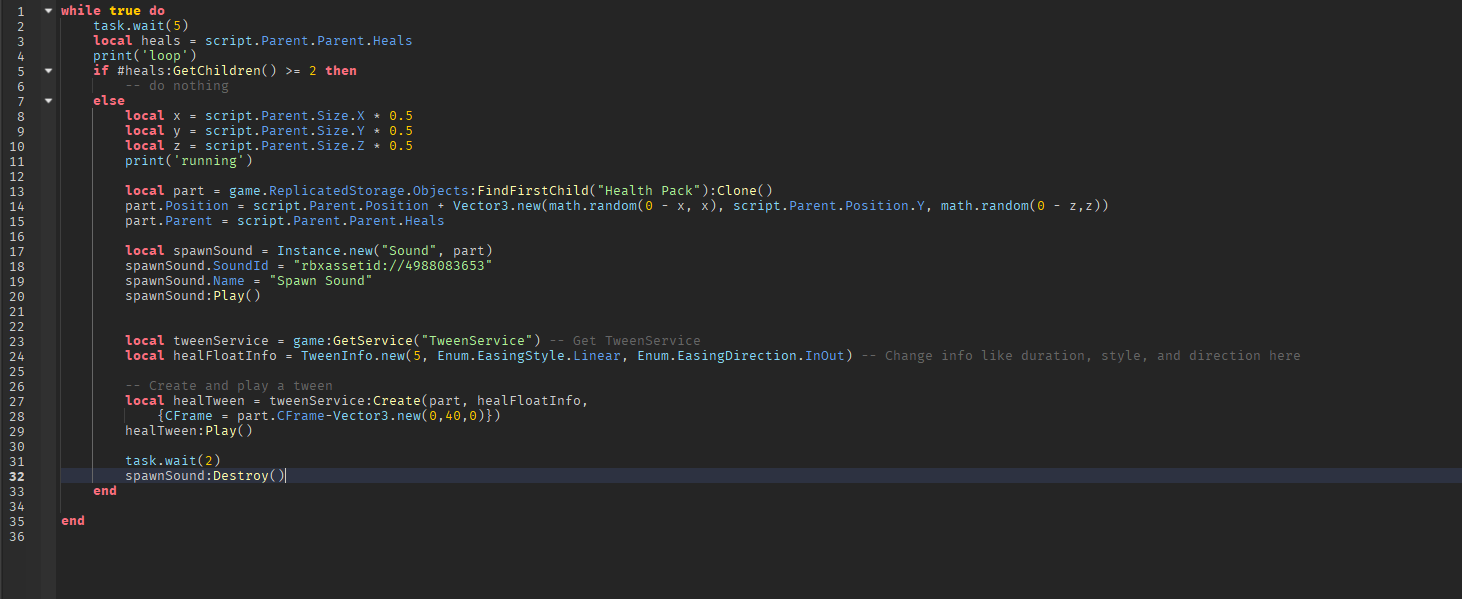The width and height of the screenshot is (1462, 599).
Task: Click the final 'end' on line 35
Action: 73,521
